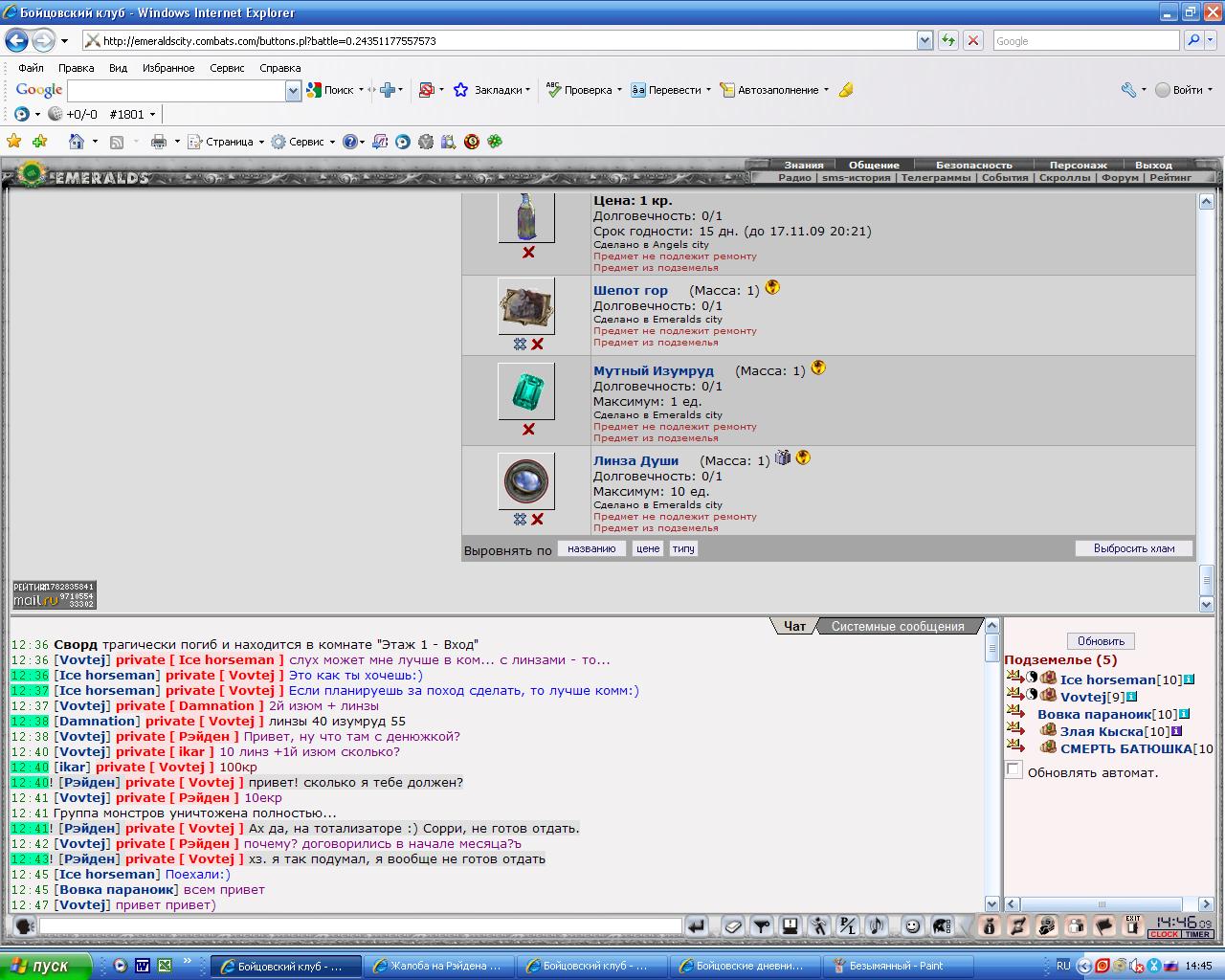Image resolution: width=1225 pixels, height=980 pixels.
Task: Open the Справка menu
Action: 279,68
